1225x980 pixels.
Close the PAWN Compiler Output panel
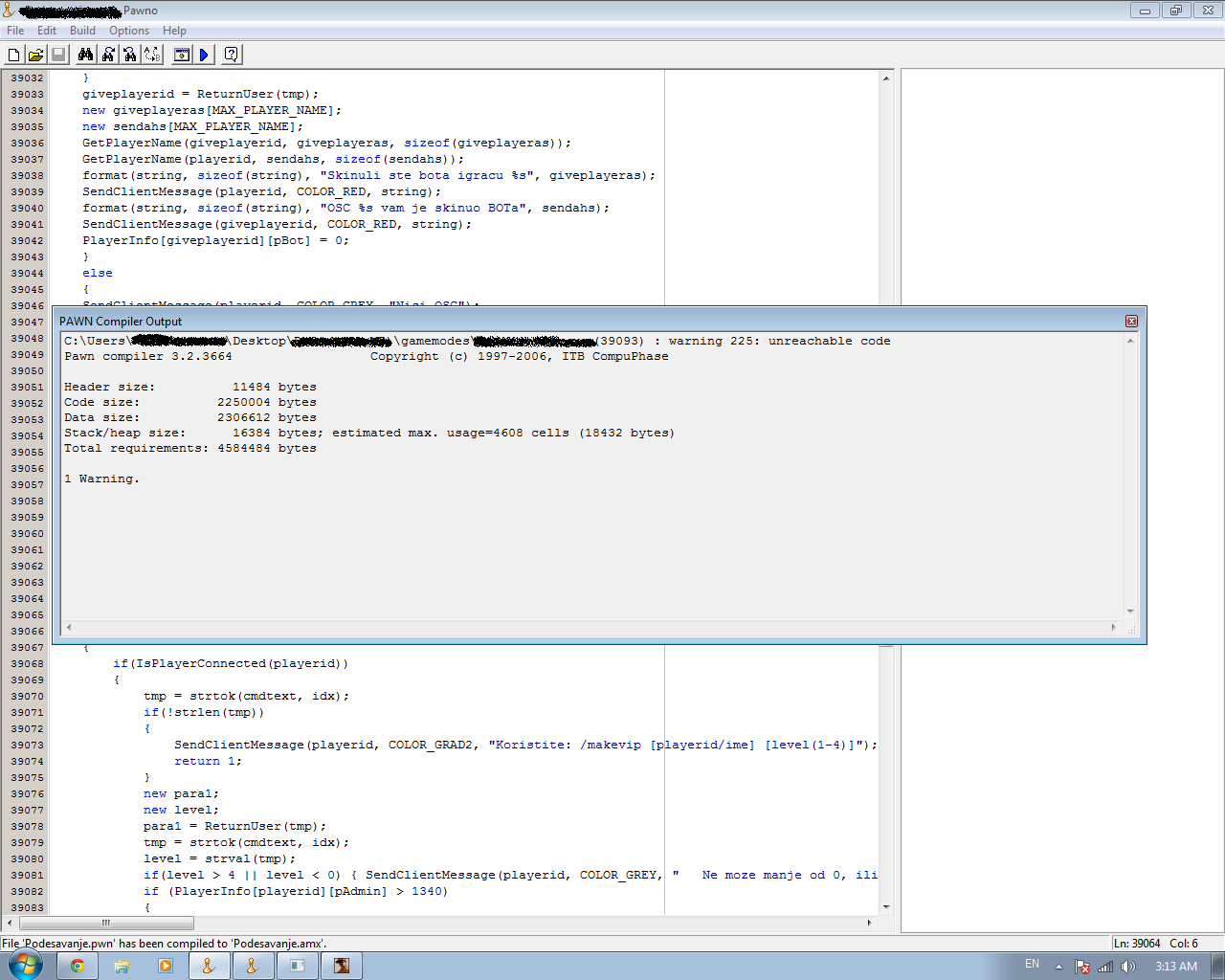click(1131, 322)
